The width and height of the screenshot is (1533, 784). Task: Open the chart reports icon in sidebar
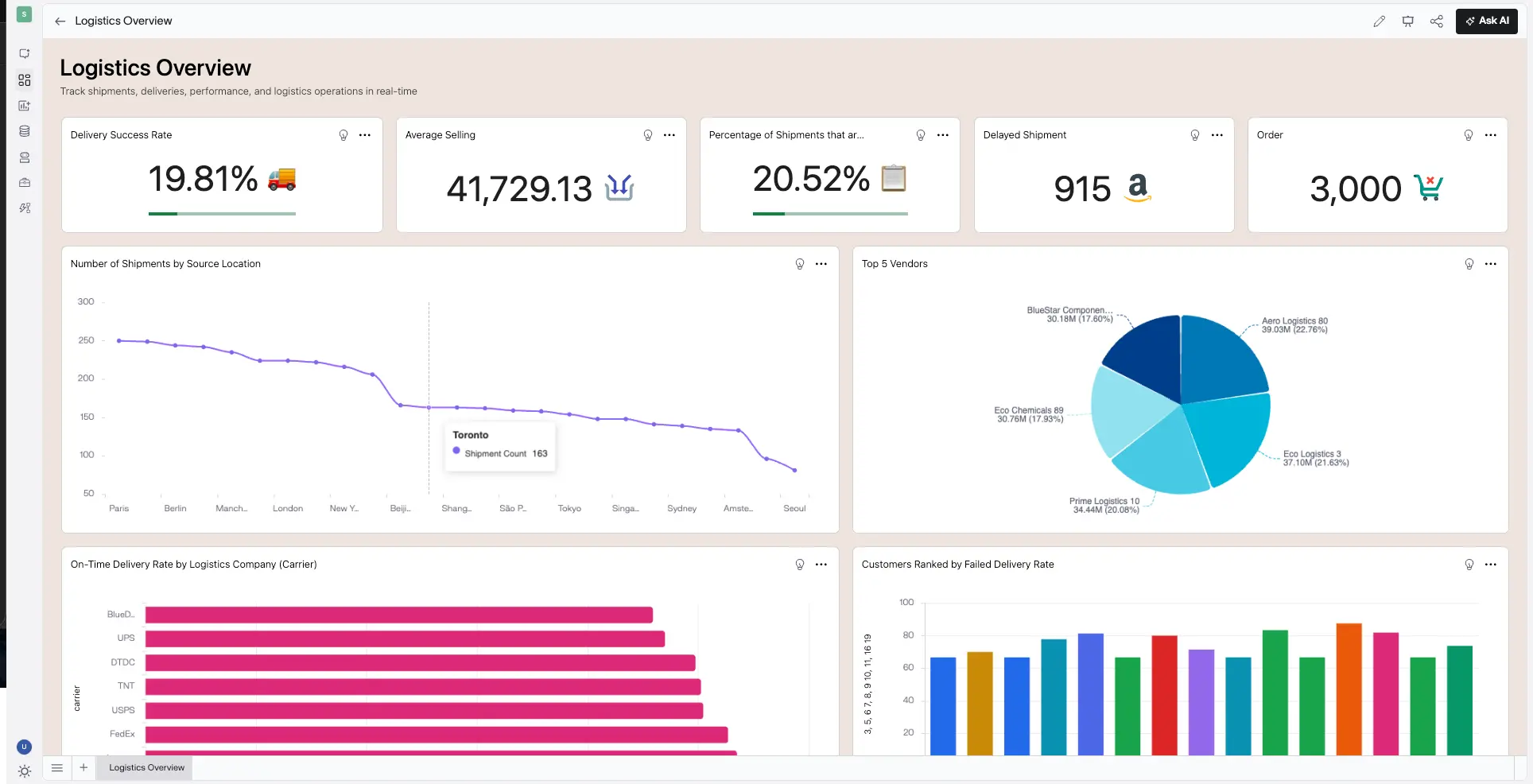[24, 106]
